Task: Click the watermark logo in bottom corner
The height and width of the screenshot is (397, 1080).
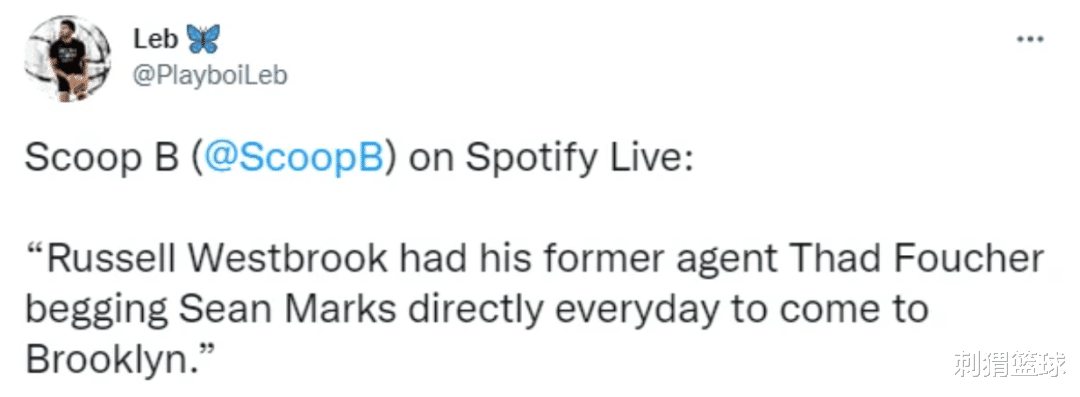Action: [1009, 364]
